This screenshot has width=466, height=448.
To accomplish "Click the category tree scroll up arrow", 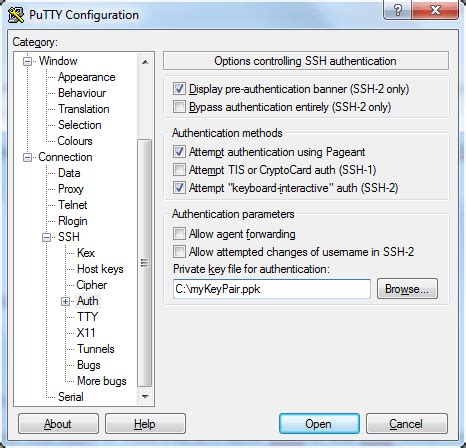I will [x=145, y=62].
